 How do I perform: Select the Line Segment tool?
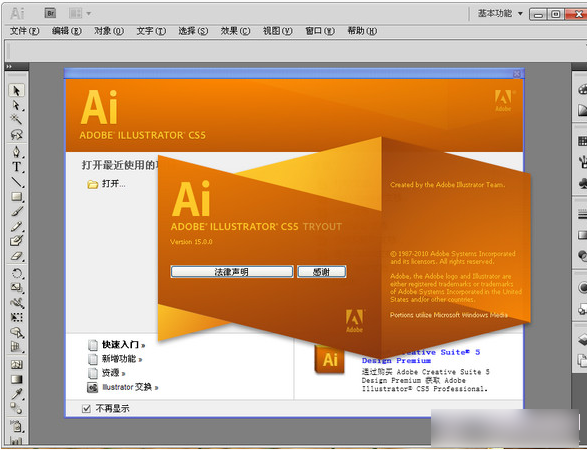click(16, 182)
